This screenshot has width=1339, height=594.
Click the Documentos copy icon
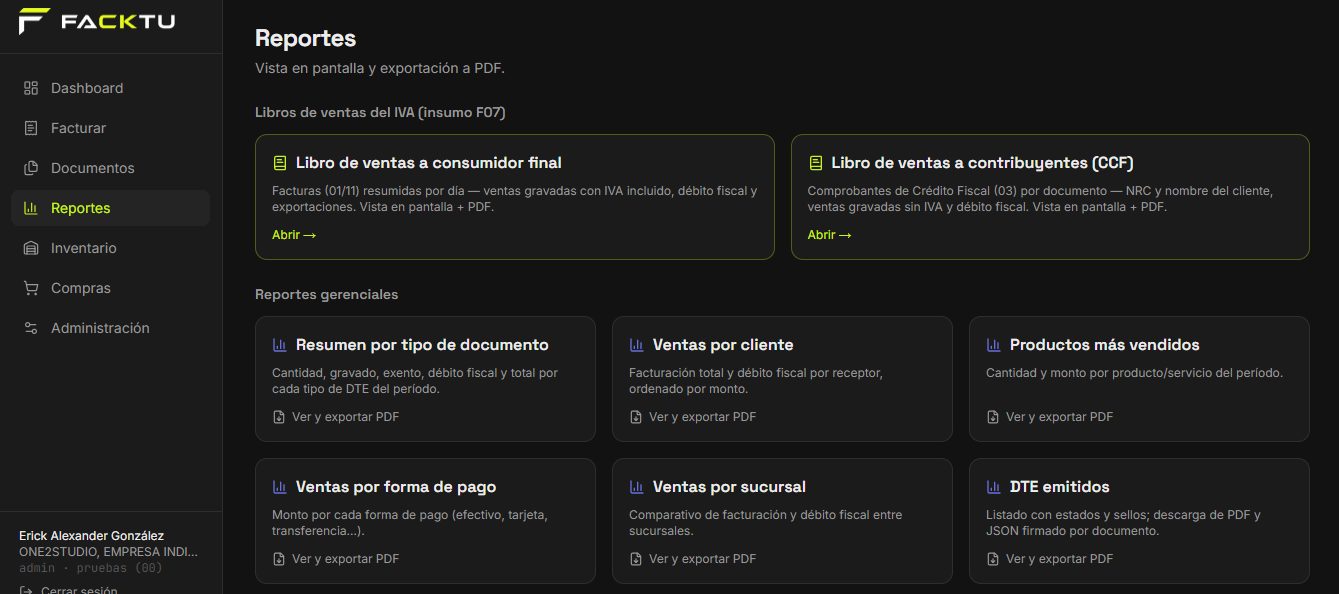31,168
